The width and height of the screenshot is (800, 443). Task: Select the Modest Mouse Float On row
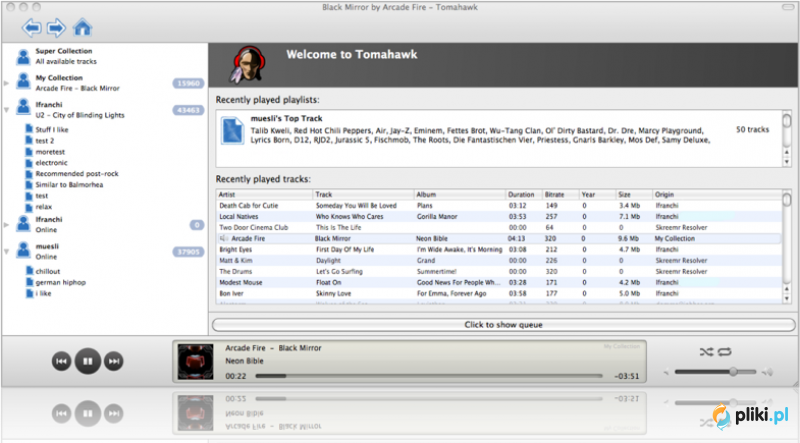(499, 282)
